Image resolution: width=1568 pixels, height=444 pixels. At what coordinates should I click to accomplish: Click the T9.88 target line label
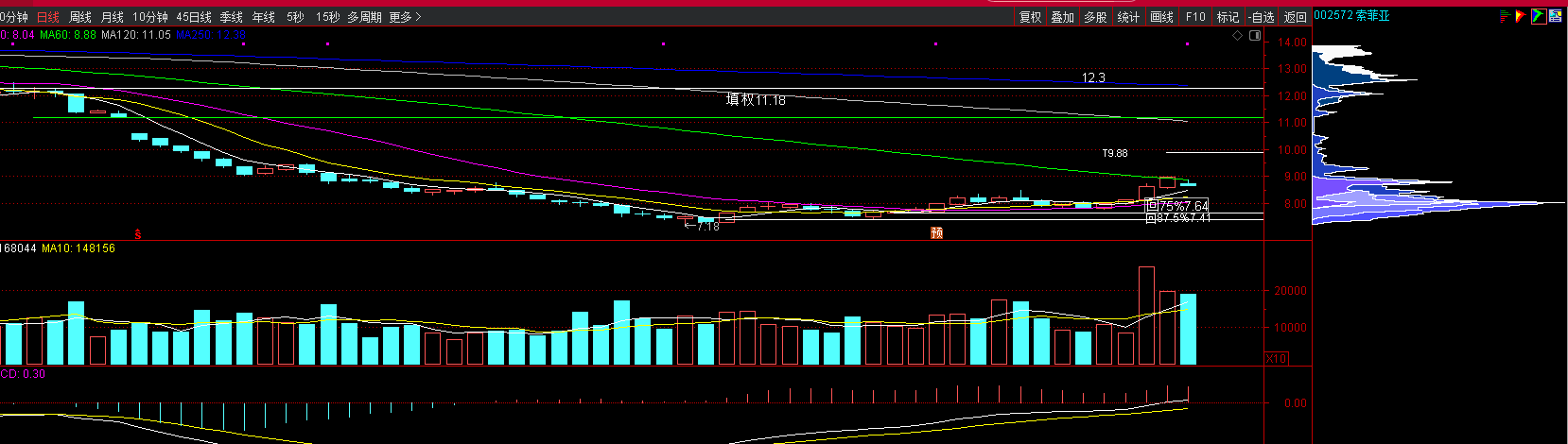1115,153
